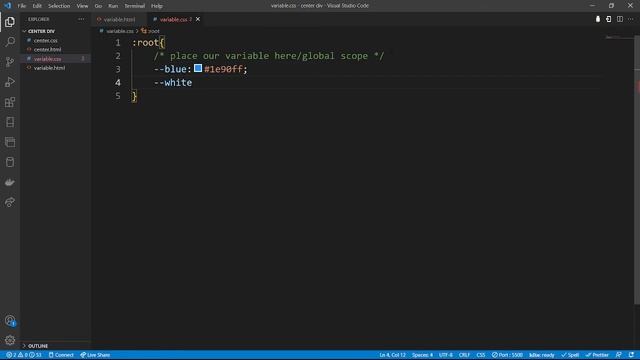Click the leftmost editor toolbar action icon
This screenshot has height=360, width=640.
click(598, 19)
